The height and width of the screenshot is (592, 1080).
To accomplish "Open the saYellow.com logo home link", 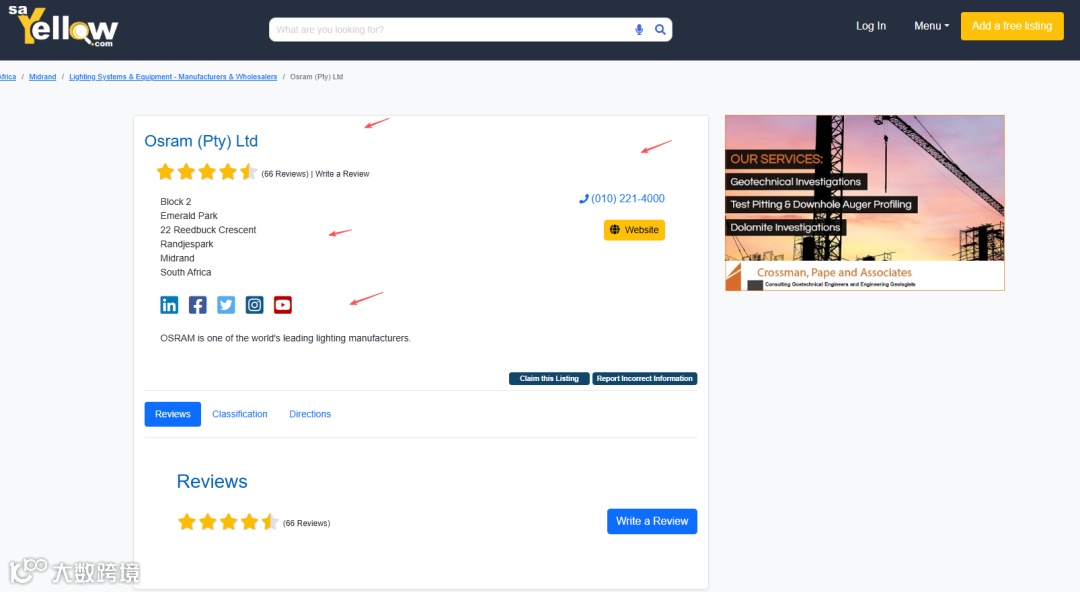I will coord(63,26).
